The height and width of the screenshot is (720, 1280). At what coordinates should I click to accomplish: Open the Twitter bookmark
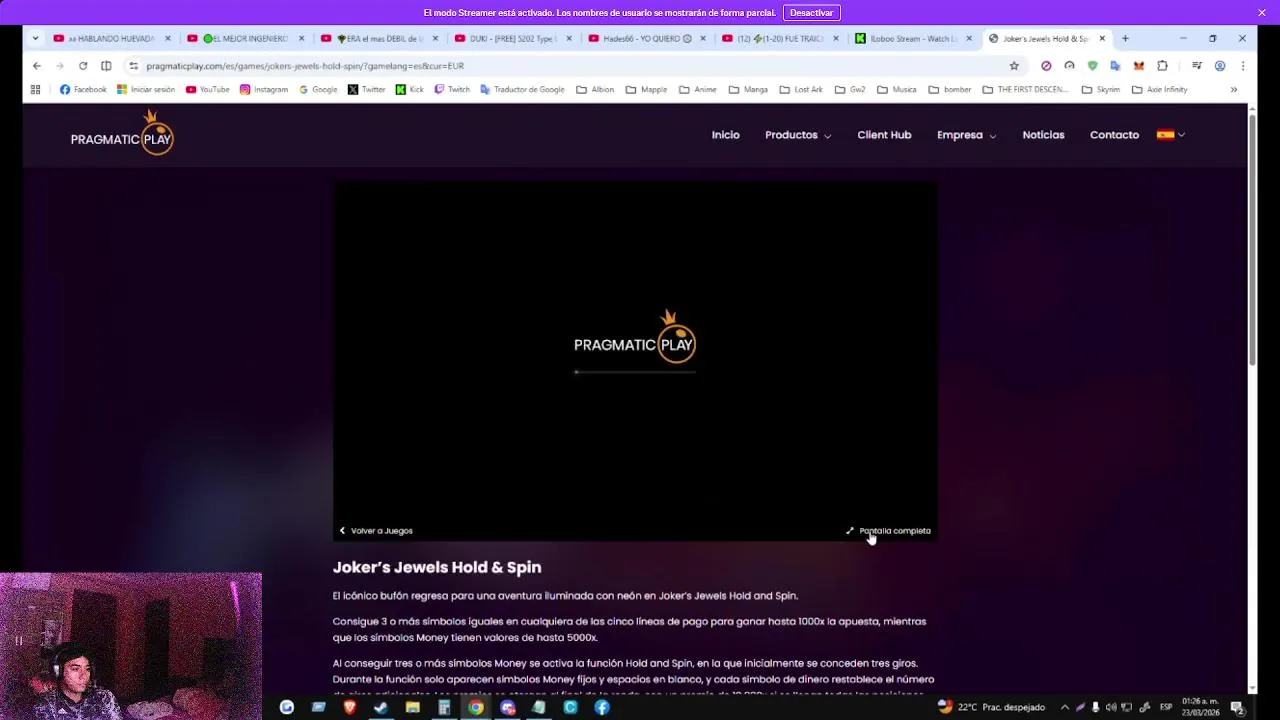pos(367,90)
